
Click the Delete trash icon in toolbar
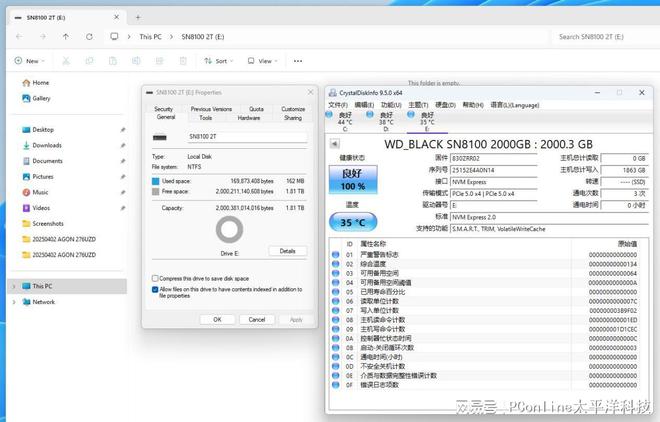pos(183,61)
